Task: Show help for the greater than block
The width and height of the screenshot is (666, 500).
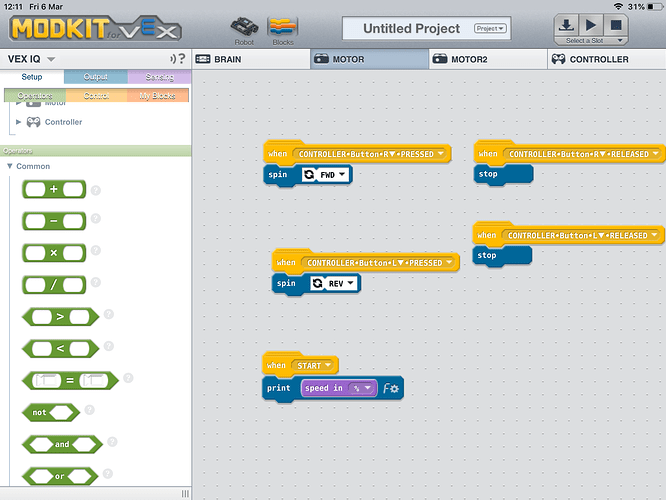Action: (109, 314)
